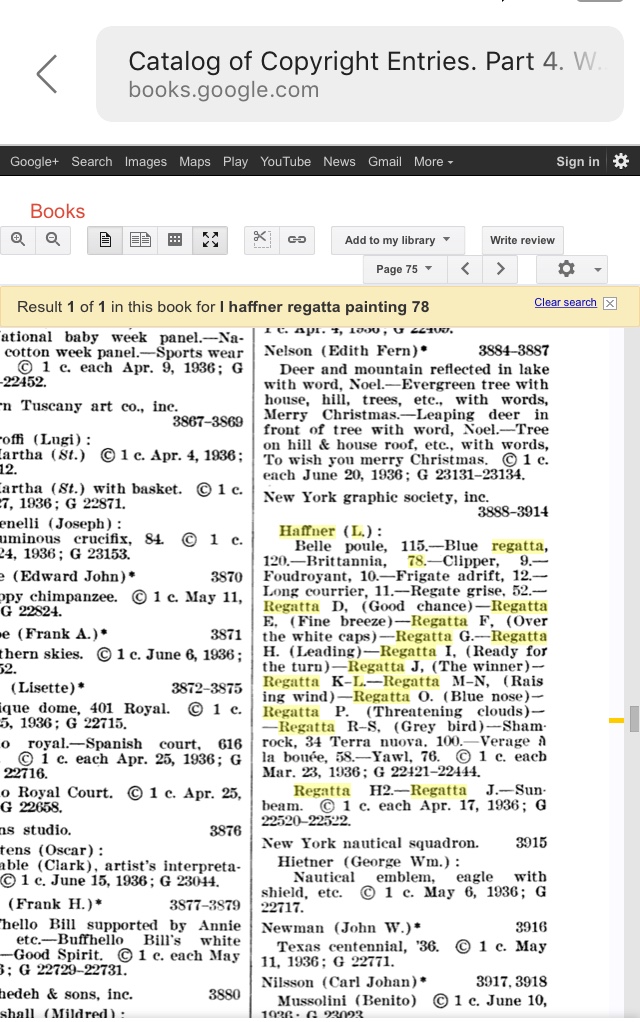Click the zoom in magnifier icon

pos(18,240)
